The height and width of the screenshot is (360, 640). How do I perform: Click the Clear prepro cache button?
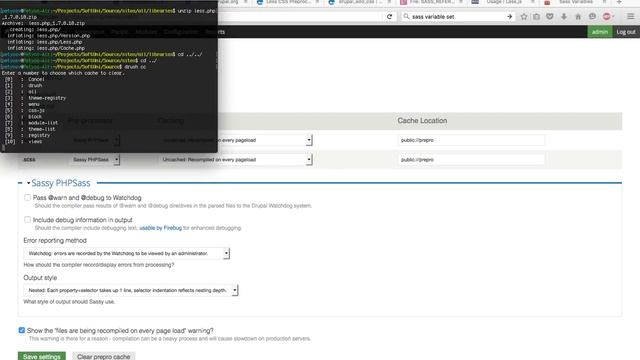coord(104,356)
